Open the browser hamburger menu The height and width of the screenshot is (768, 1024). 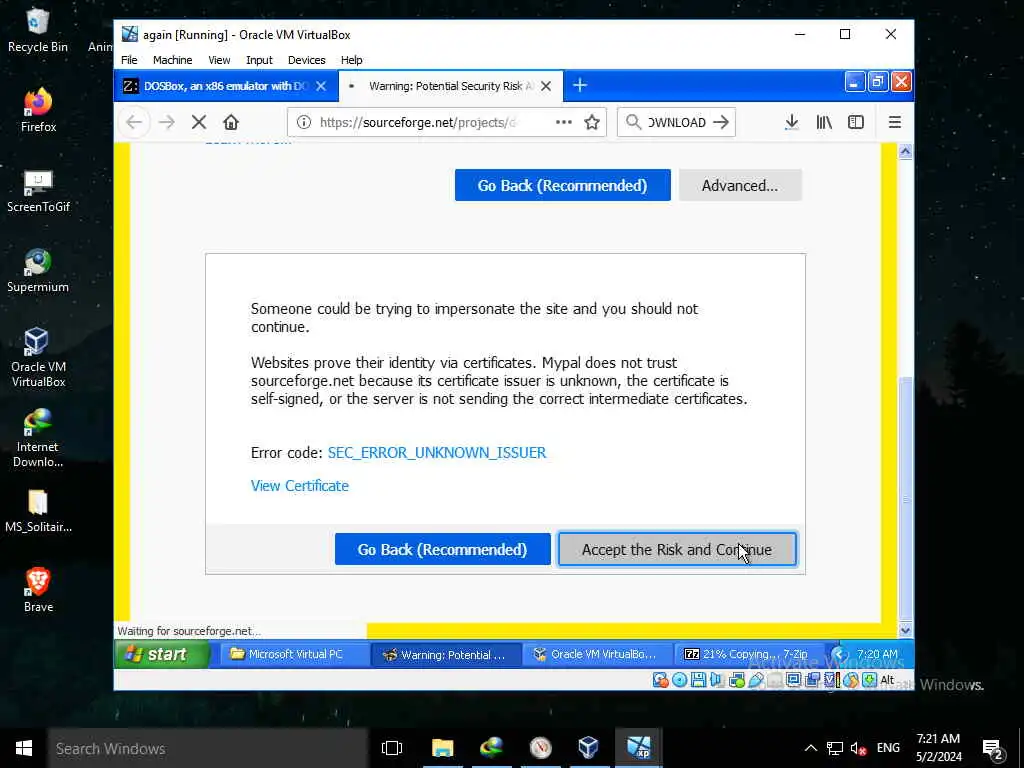895,122
